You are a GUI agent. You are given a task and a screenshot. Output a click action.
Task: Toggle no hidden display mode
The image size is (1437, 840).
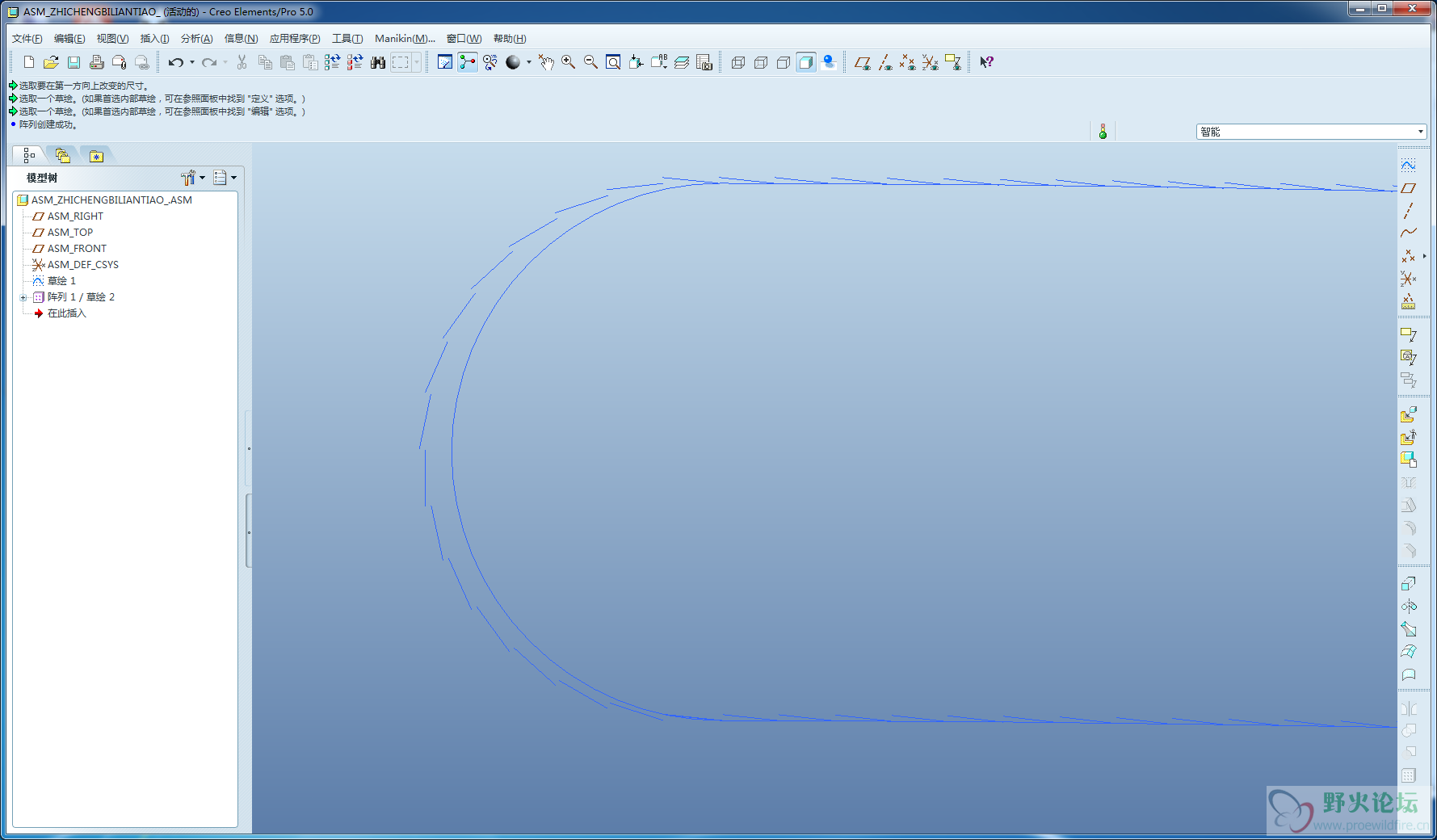pyautogui.click(x=784, y=62)
